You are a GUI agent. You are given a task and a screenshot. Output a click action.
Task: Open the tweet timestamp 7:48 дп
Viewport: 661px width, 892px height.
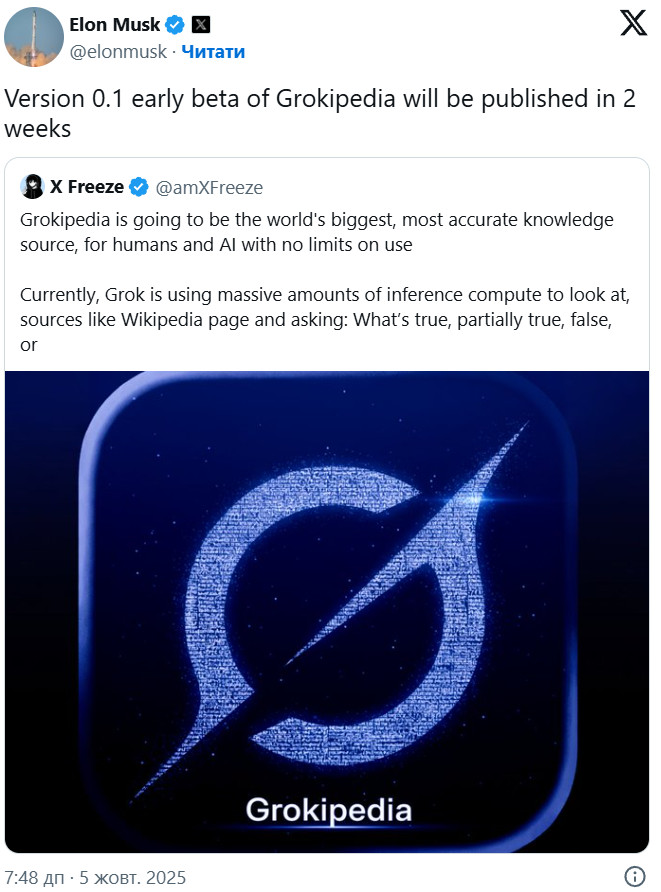(35, 878)
